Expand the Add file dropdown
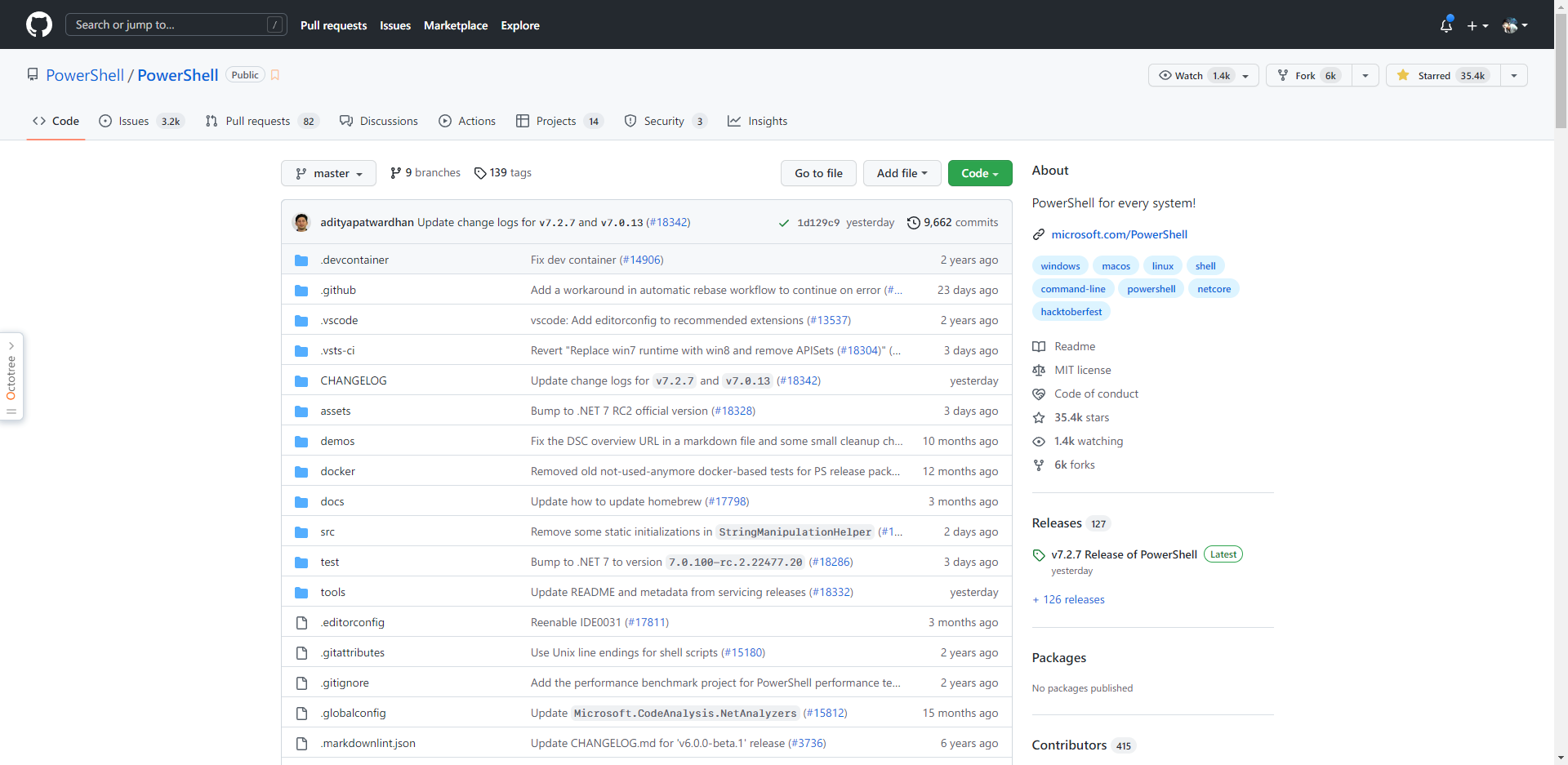Image resolution: width=1568 pixels, height=765 pixels. [x=902, y=173]
